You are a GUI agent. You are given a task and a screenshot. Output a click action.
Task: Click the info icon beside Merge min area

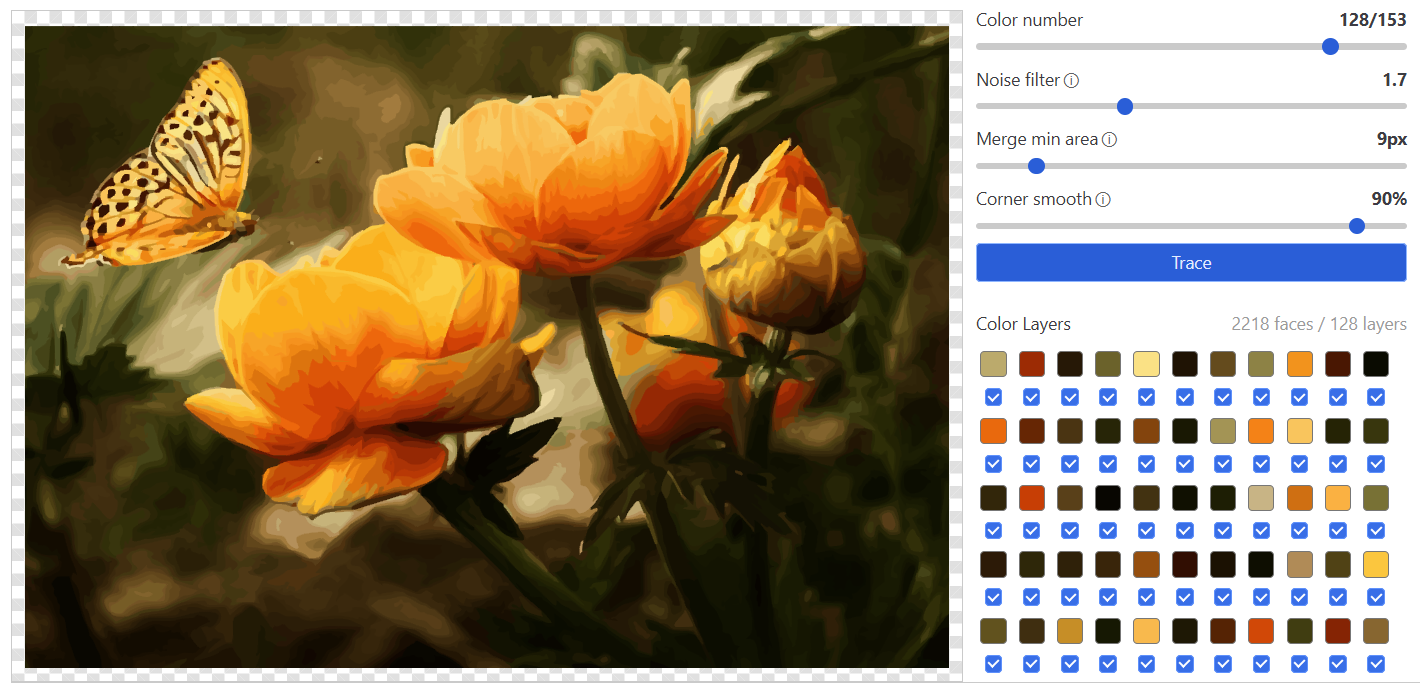coord(1109,140)
